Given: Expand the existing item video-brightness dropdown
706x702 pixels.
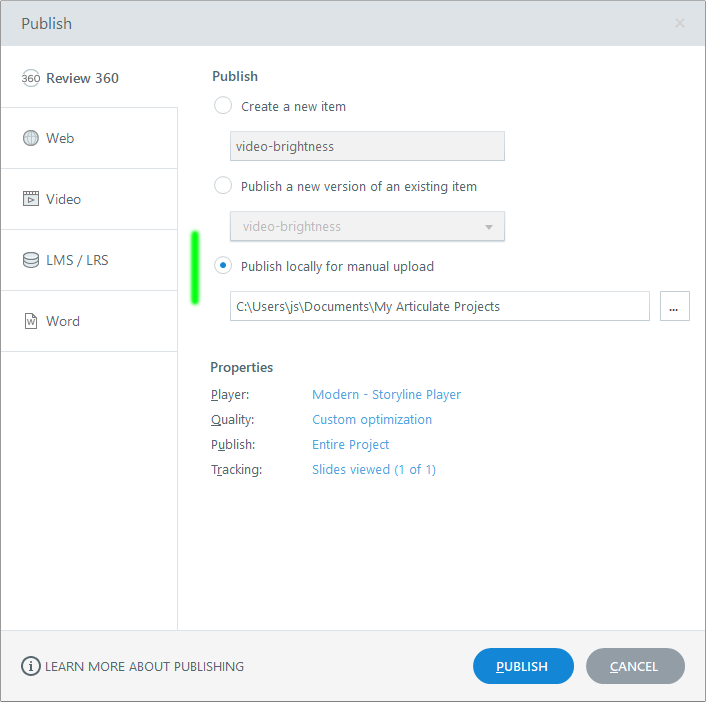Looking at the screenshot, I should coord(489,227).
